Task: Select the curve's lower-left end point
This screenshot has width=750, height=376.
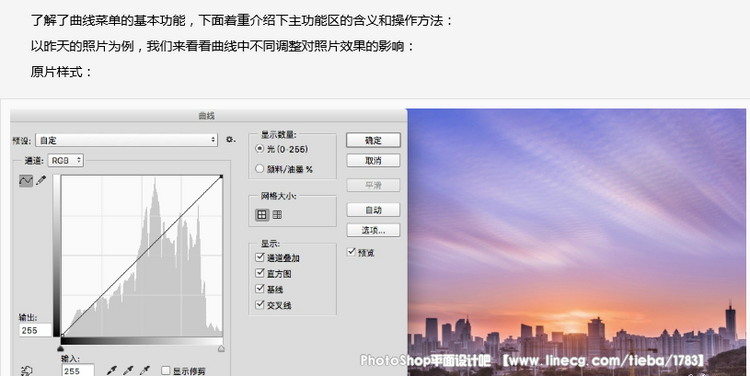Action: [62, 335]
